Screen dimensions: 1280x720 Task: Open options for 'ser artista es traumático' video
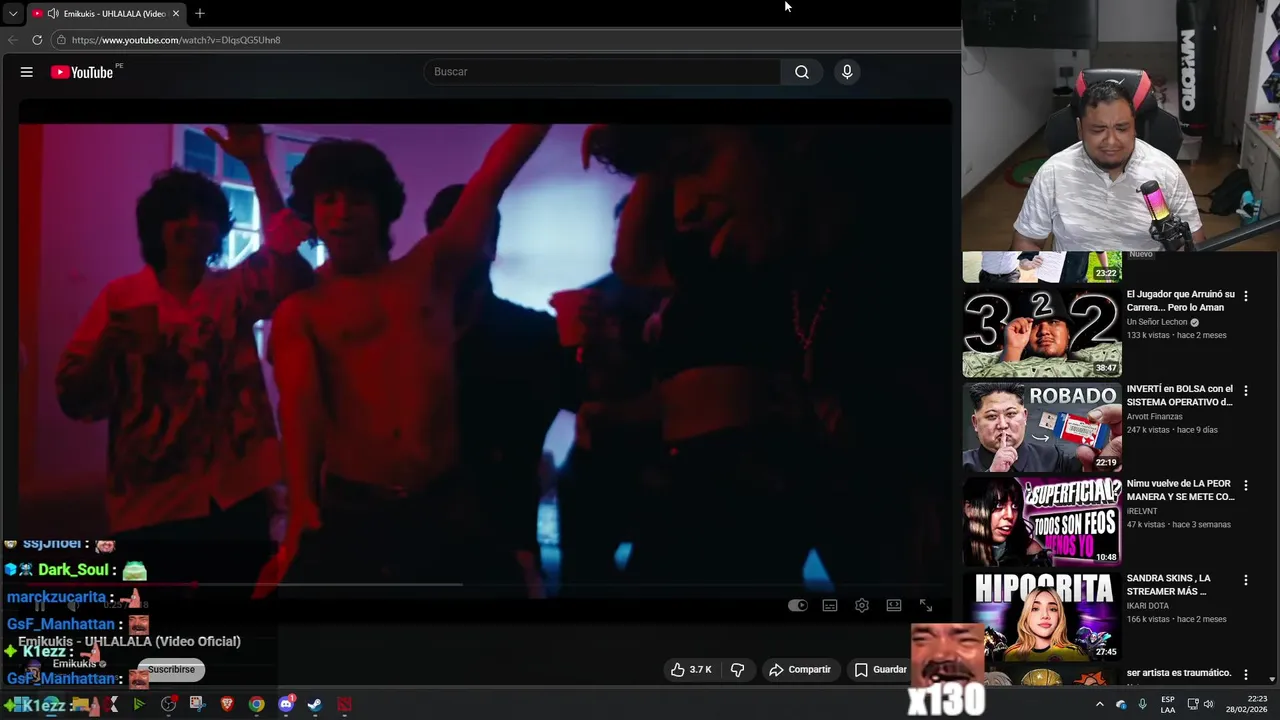pos(1246,675)
